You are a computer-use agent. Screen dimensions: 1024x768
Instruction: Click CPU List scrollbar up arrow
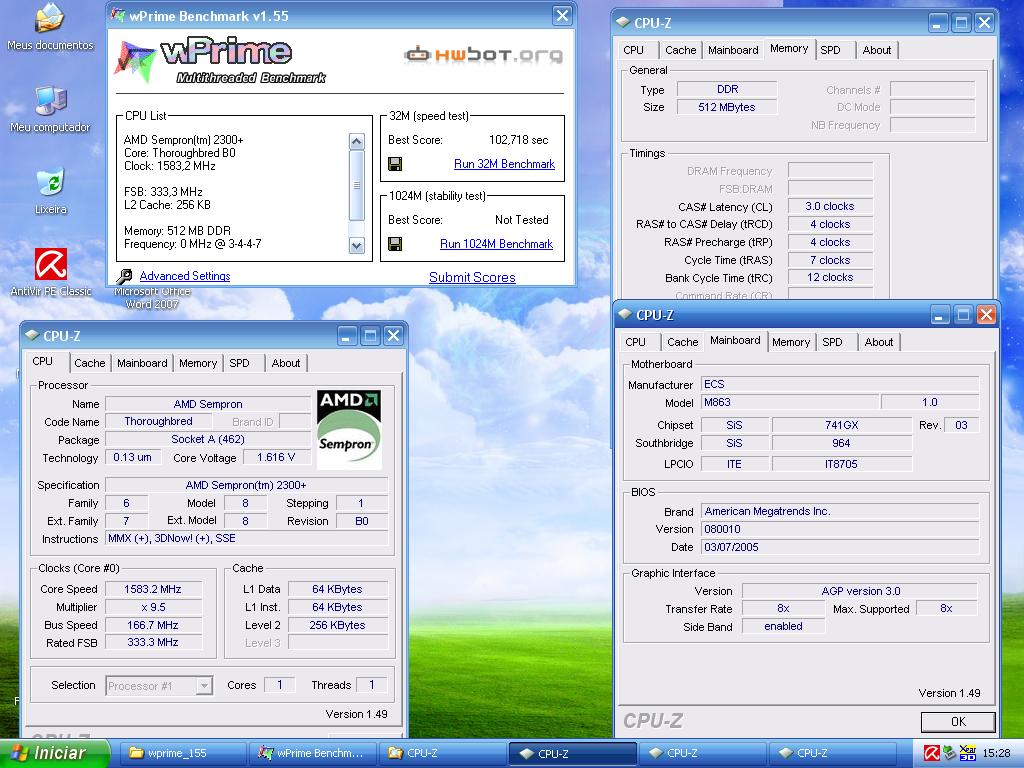[x=357, y=141]
